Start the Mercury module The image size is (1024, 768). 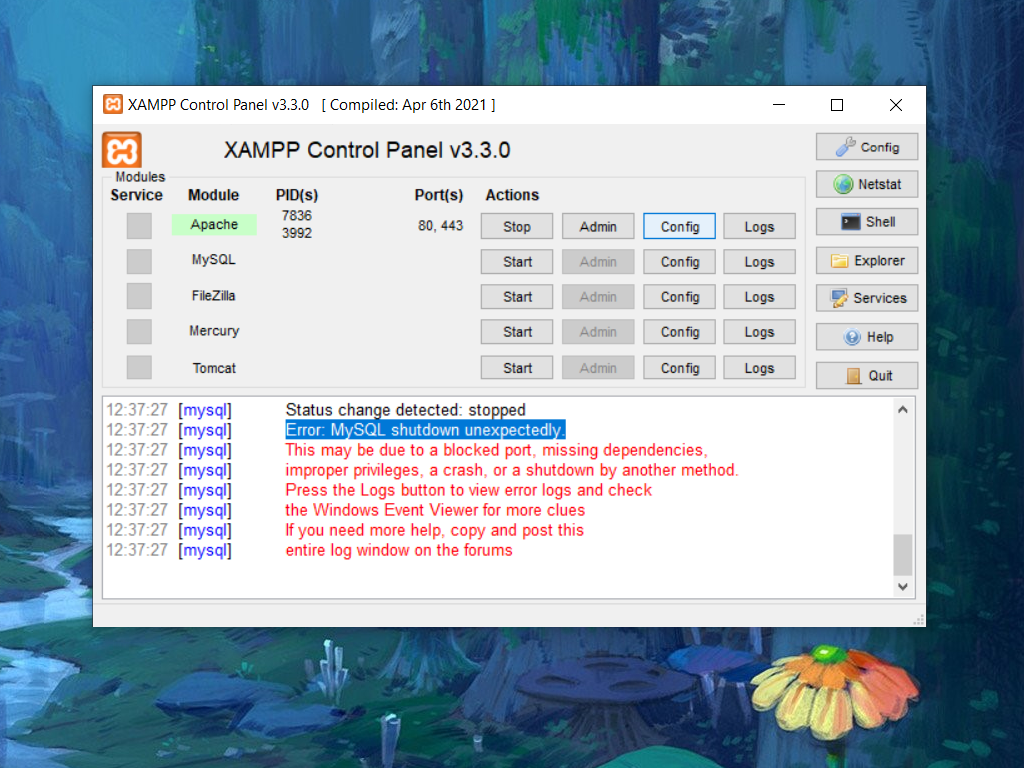pos(517,332)
